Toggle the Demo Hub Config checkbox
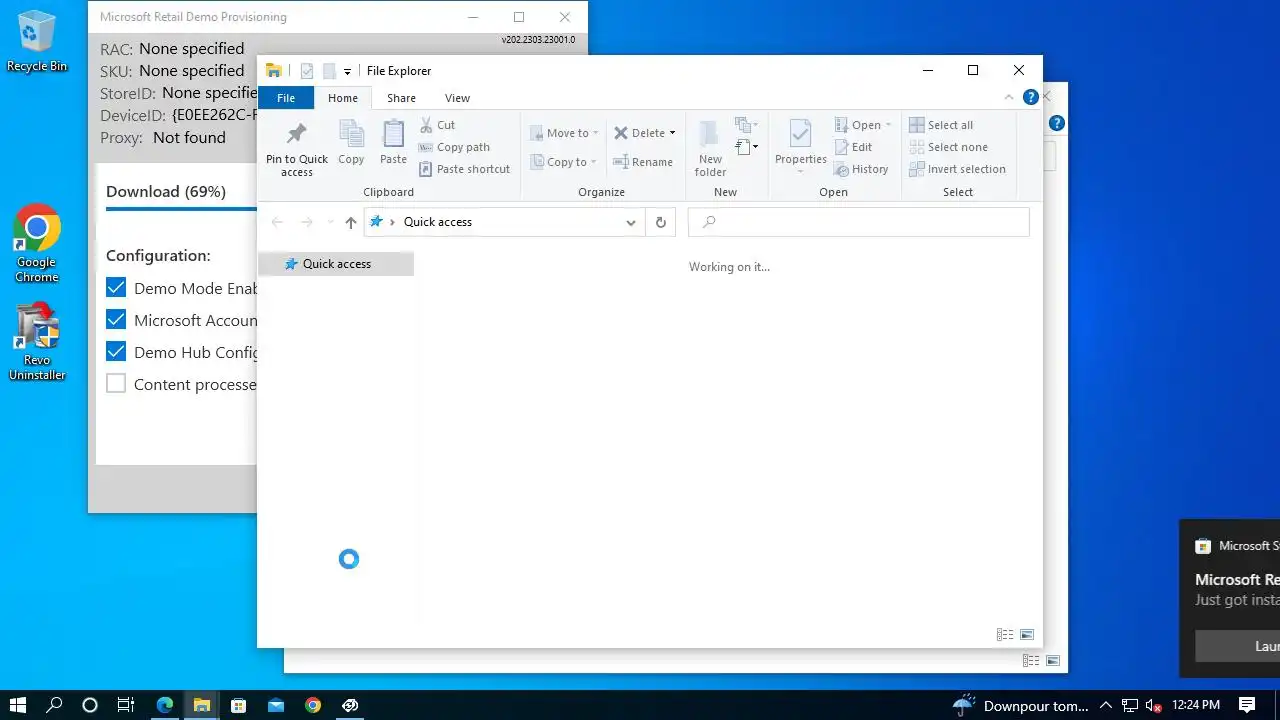 pos(116,352)
